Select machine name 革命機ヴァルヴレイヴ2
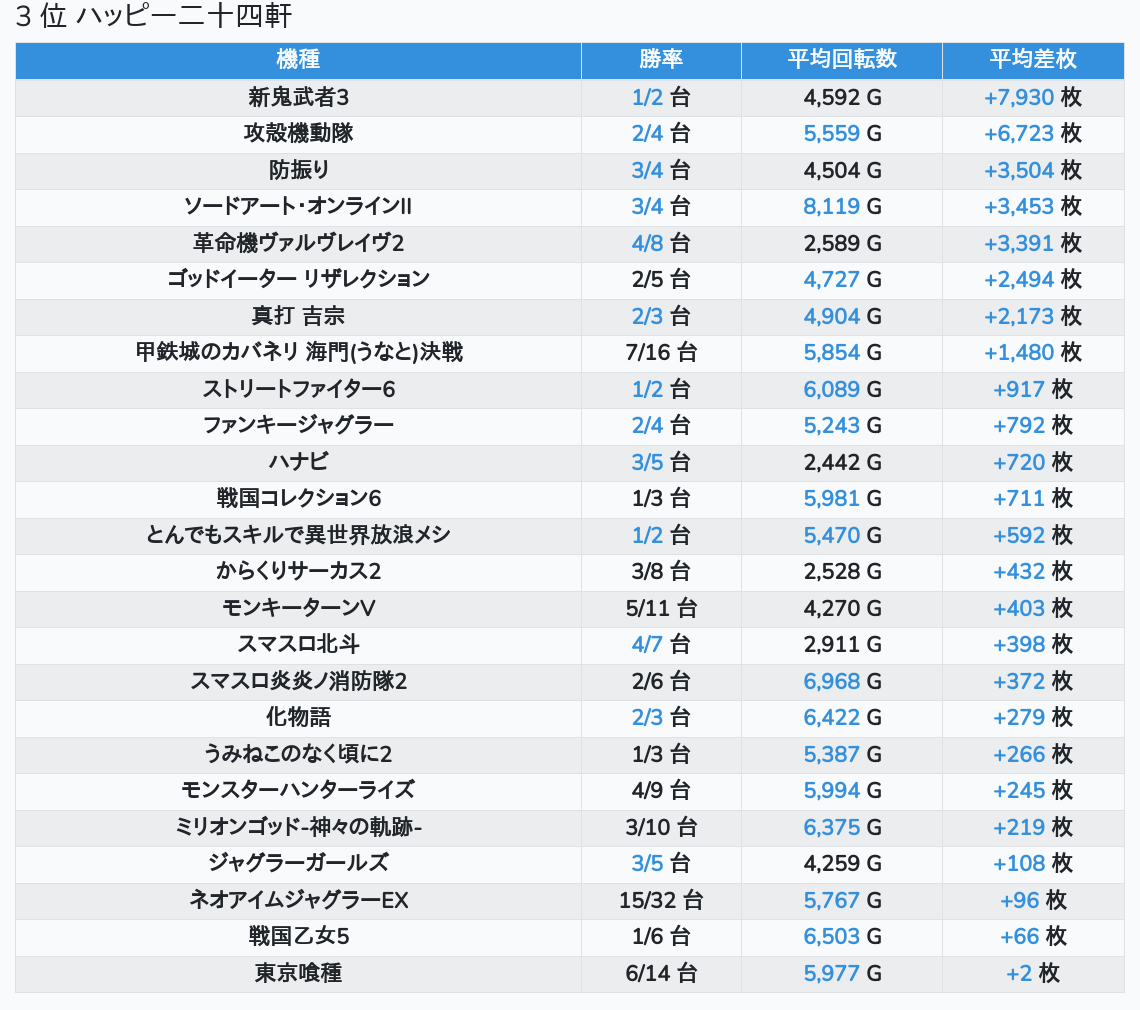Image resolution: width=1140 pixels, height=1010 pixels. 298,243
